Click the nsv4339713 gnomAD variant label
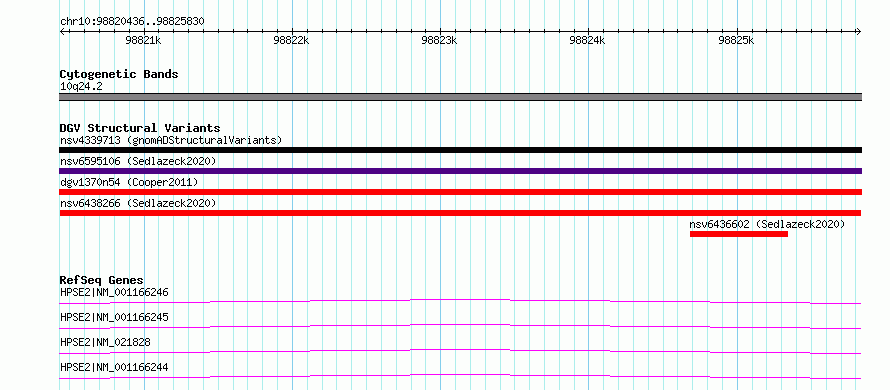The height and width of the screenshot is (390, 890). (x=171, y=140)
